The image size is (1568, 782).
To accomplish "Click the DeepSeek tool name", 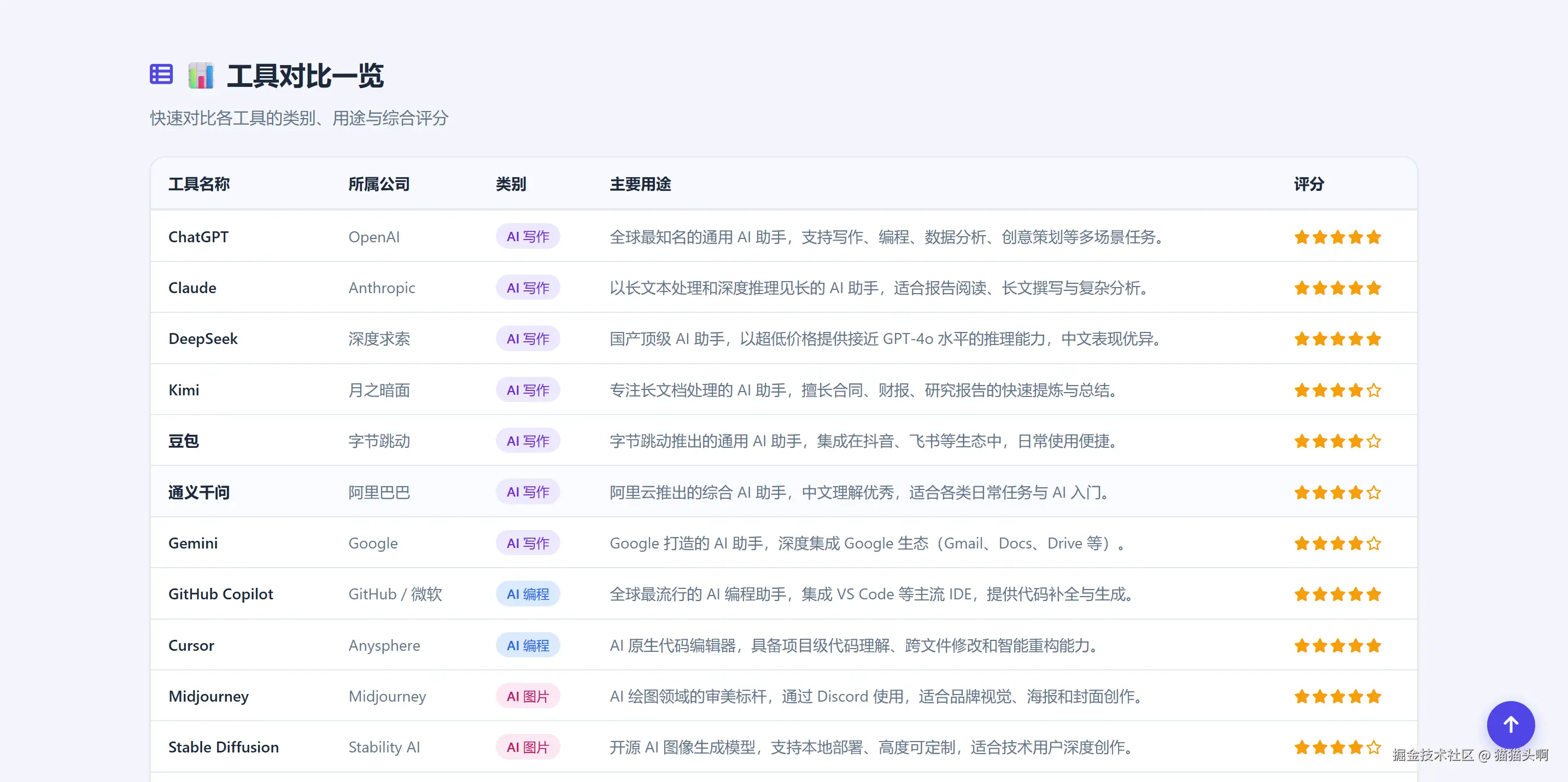I will click(x=203, y=339).
